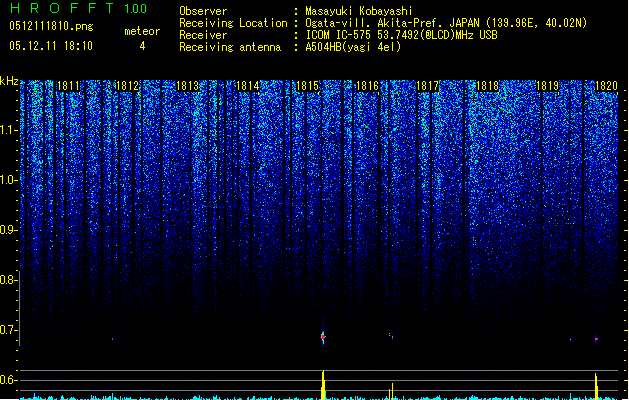Click the 1.0 frequency axis label
The image size is (629, 400).
click(x=9, y=180)
